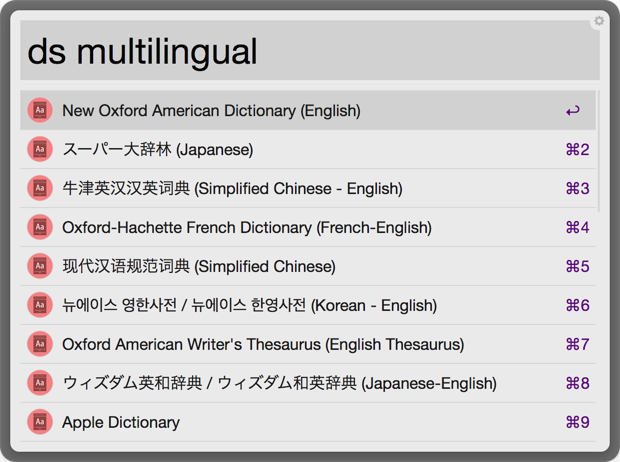This screenshot has height=462, width=620.
Task: Click dictionary icon beside ウィズダム英和辞典 result
Action: coord(40,383)
